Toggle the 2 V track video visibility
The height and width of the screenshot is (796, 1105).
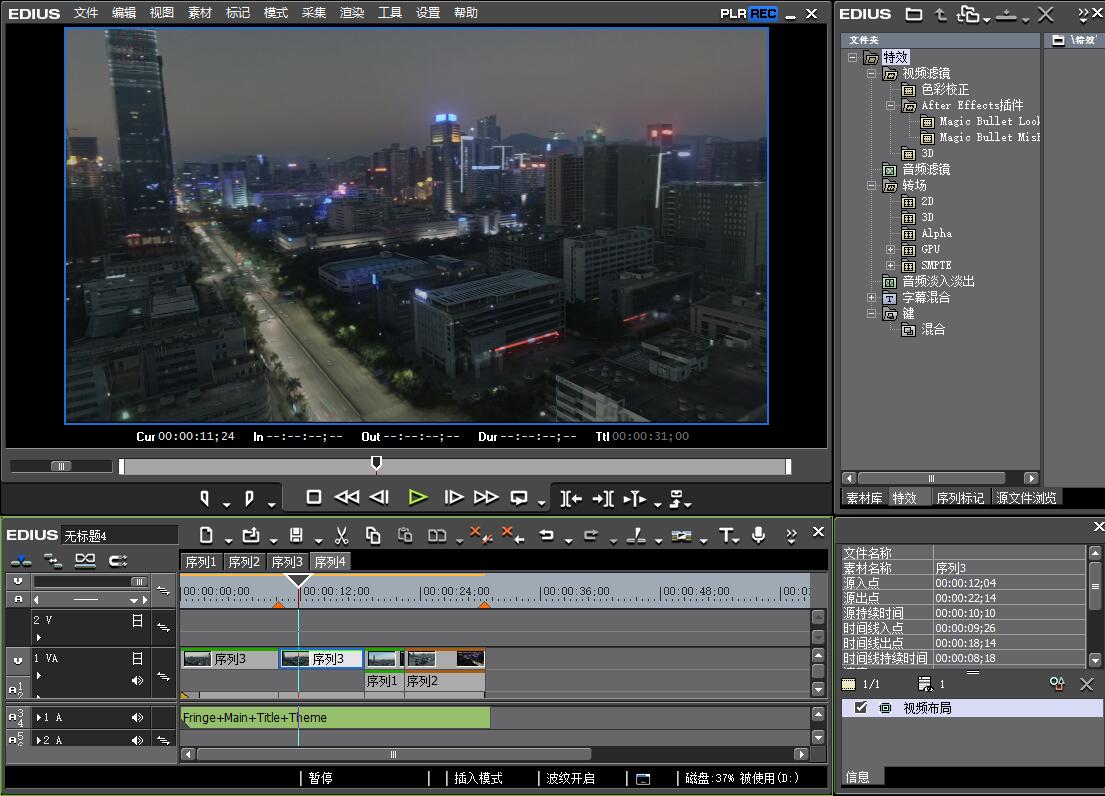coord(137,621)
